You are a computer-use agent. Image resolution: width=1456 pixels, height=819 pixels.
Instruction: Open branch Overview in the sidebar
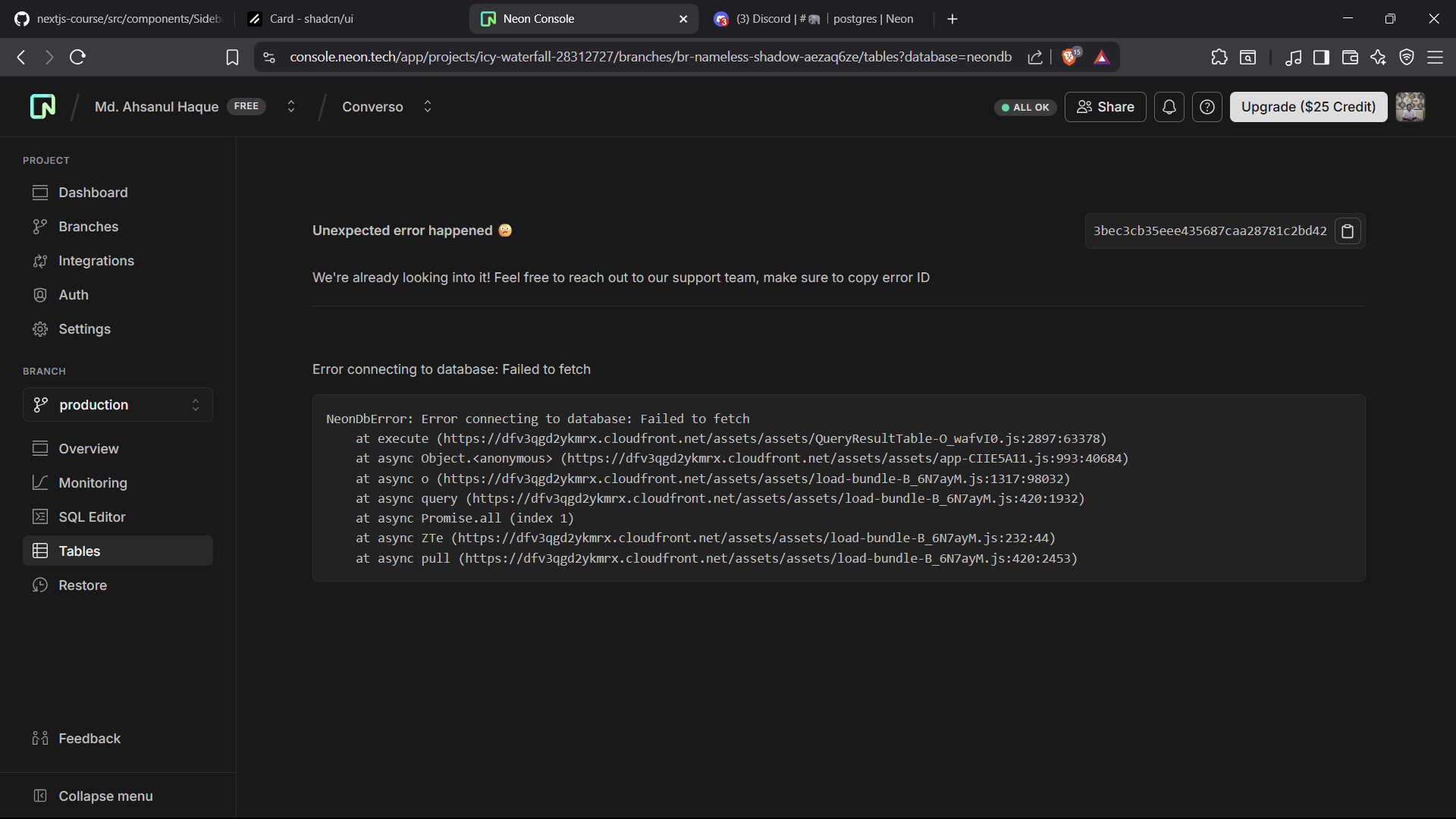[118, 449]
